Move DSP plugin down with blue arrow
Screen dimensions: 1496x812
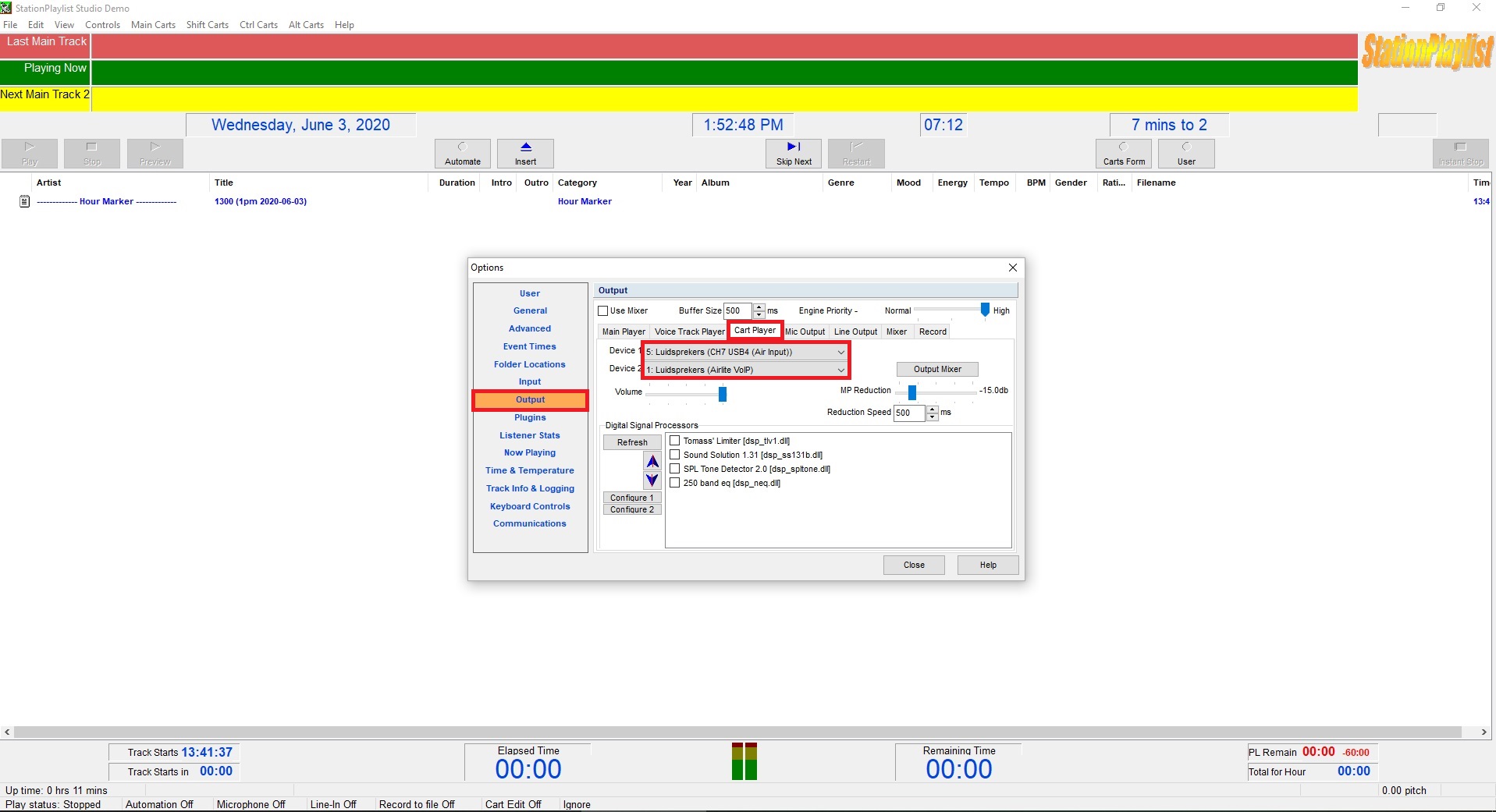point(652,480)
